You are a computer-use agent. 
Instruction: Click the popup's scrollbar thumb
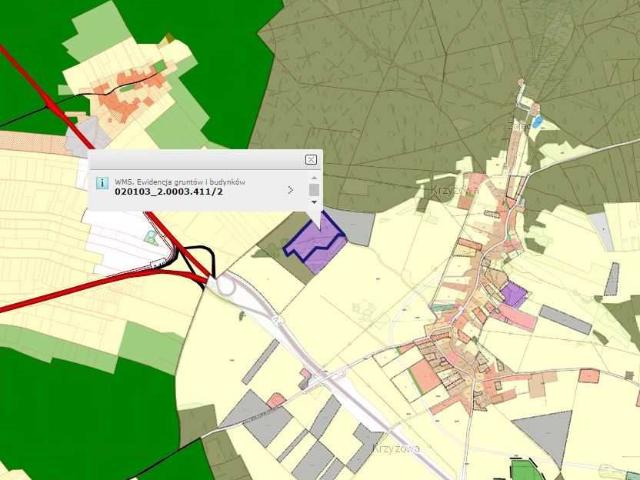(314, 189)
